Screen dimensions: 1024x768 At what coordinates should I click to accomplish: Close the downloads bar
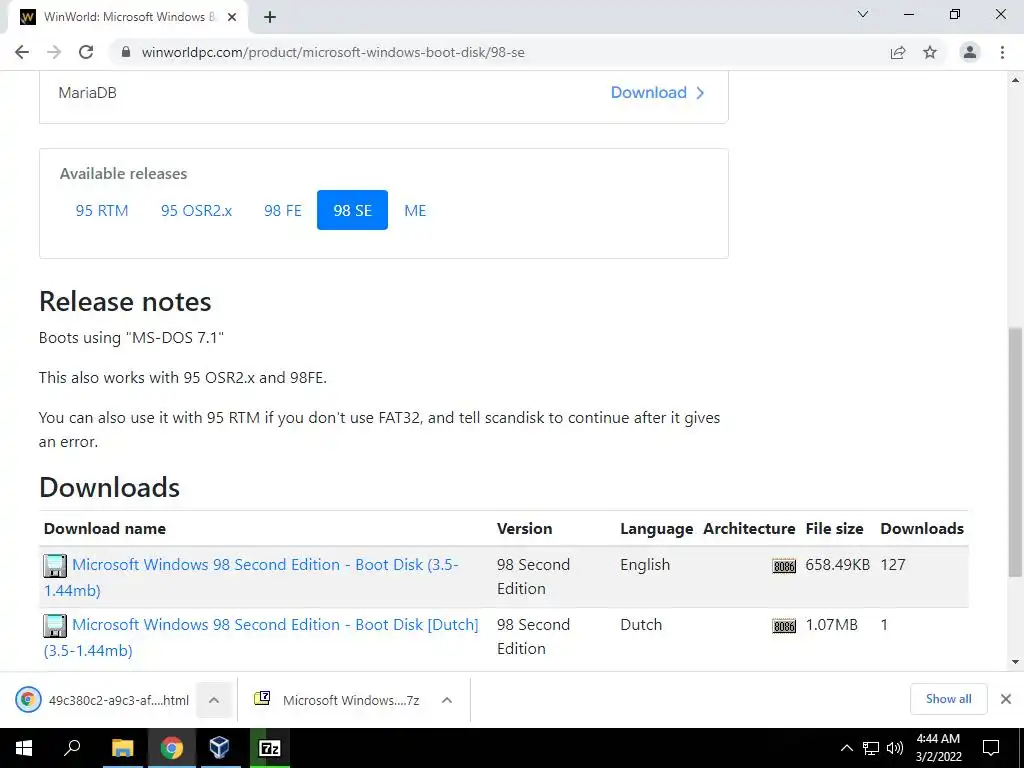pyautogui.click(x=1006, y=699)
